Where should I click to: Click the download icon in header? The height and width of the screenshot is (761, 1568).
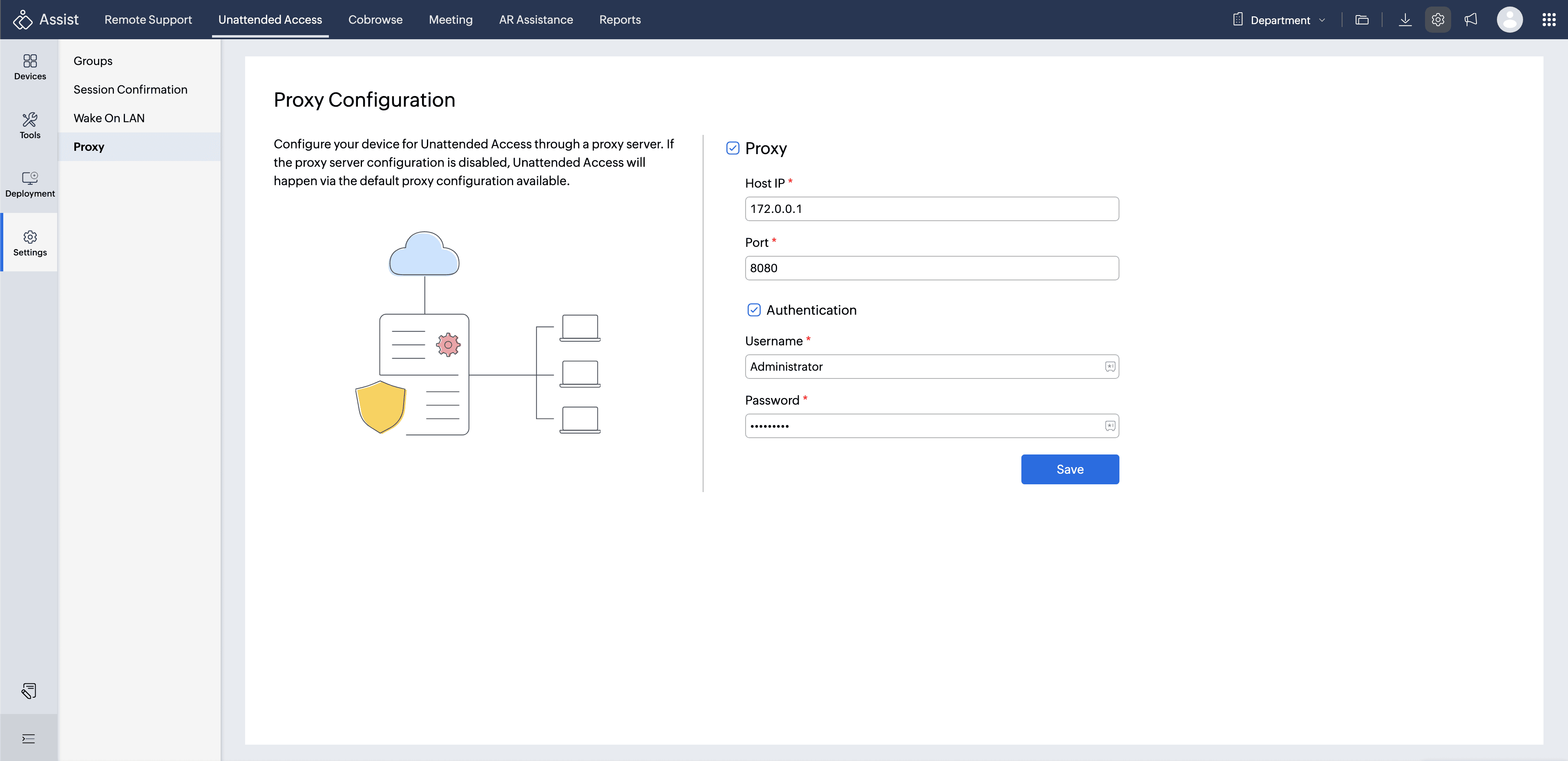coord(1405,20)
